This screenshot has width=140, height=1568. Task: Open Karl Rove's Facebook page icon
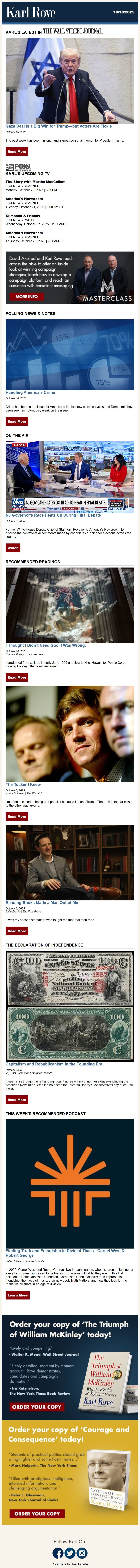58,1553
